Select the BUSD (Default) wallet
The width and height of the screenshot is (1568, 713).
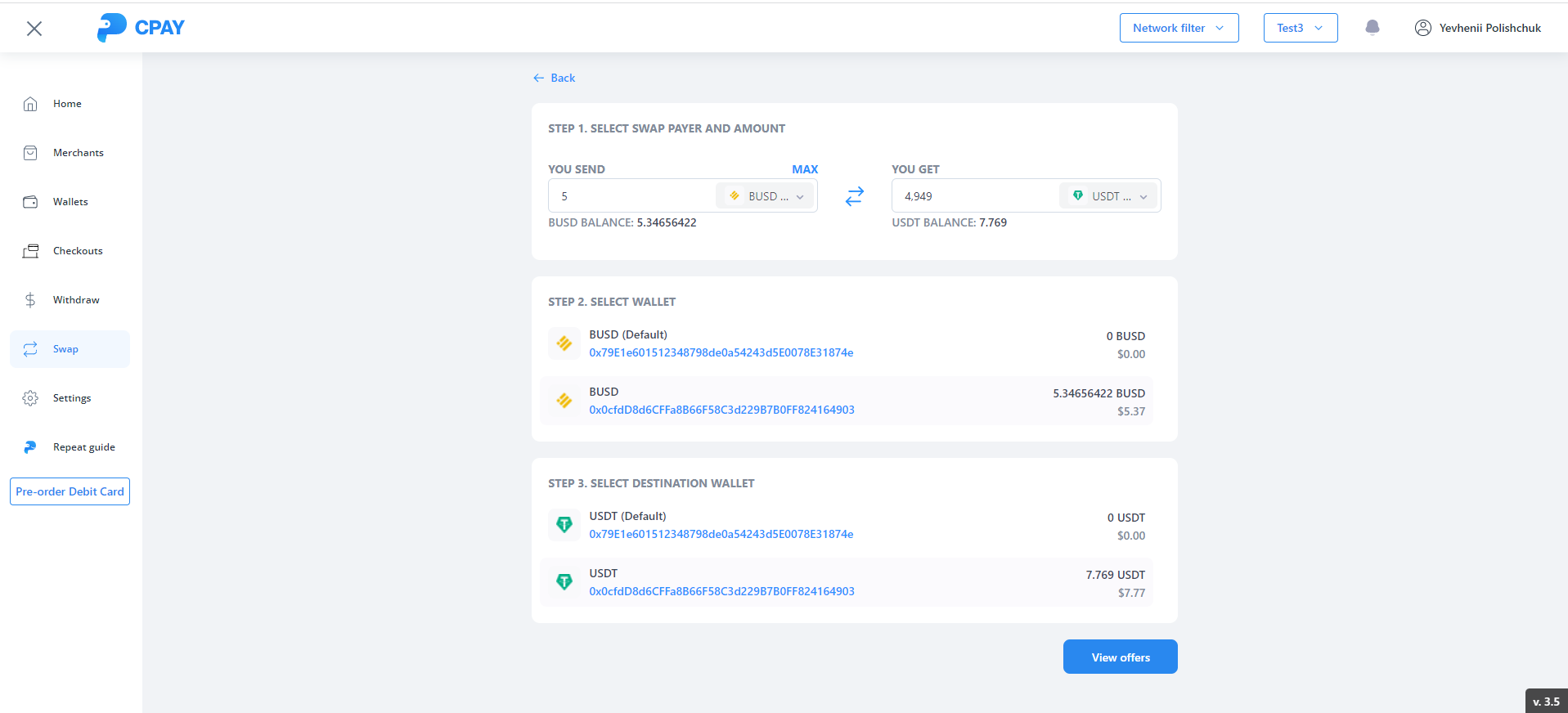coord(846,344)
